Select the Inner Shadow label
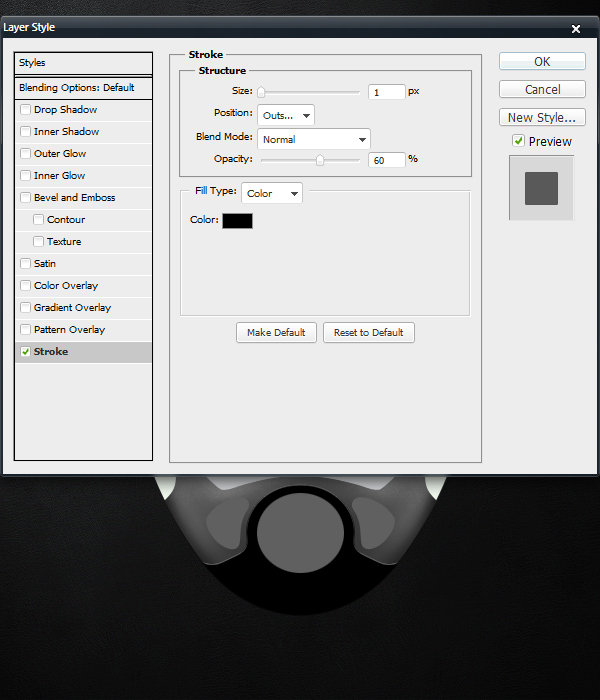 pyautogui.click(x=67, y=132)
